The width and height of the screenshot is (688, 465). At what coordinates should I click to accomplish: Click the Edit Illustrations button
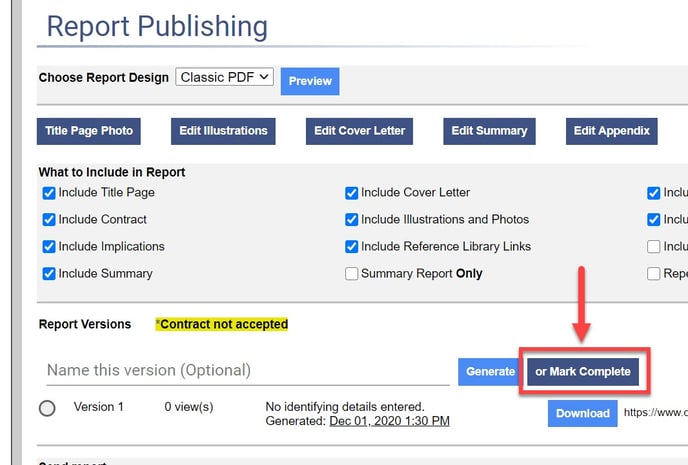[223, 131]
